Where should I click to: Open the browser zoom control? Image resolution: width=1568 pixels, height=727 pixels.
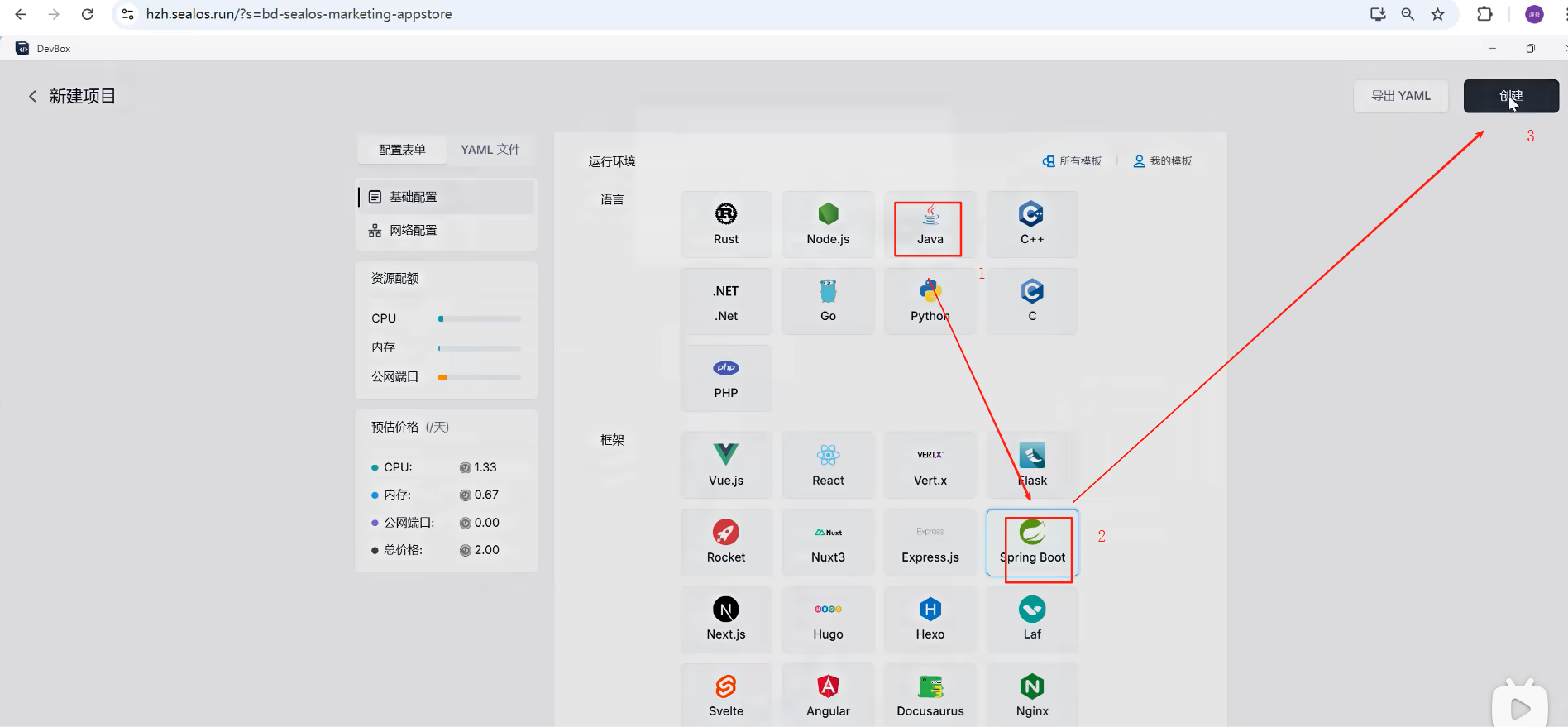[1408, 14]
